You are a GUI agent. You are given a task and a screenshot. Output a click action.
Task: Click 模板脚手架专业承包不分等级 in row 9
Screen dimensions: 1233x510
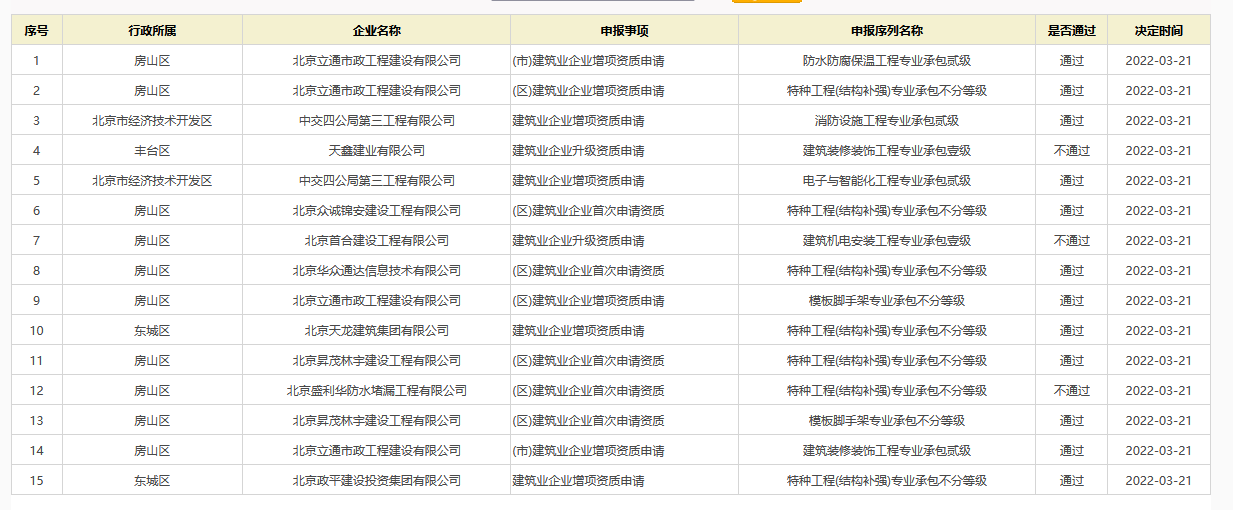click(x=887, y=301)
